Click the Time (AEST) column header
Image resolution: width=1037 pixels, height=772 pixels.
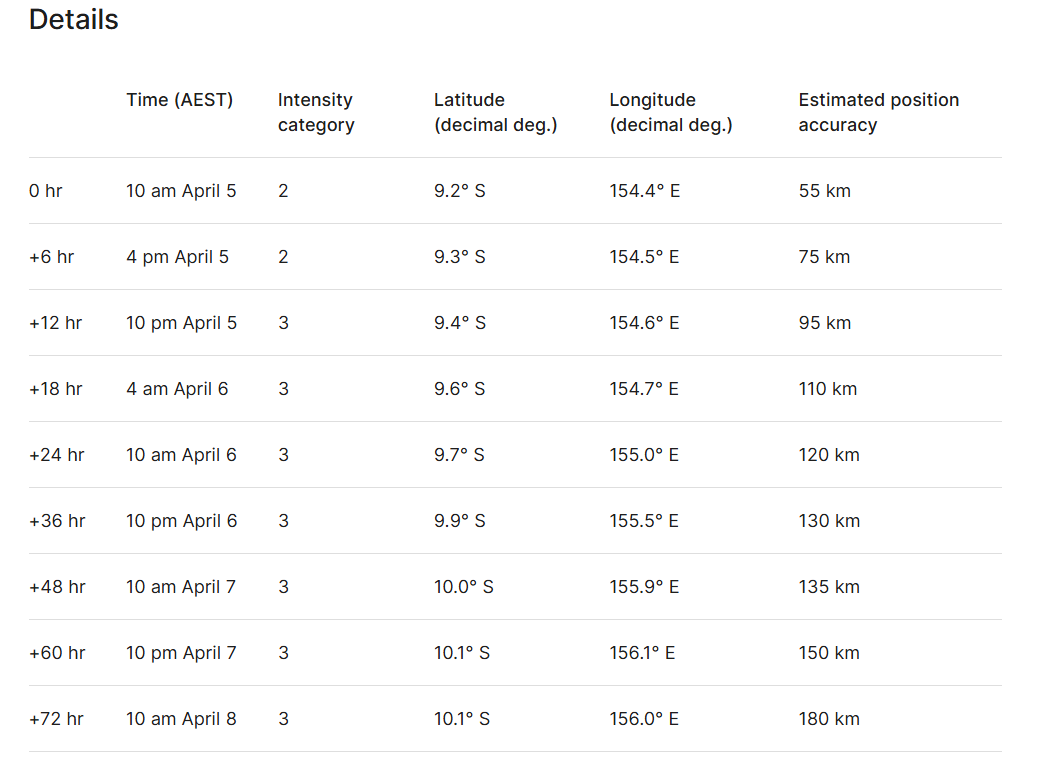[x=179, y=100]
